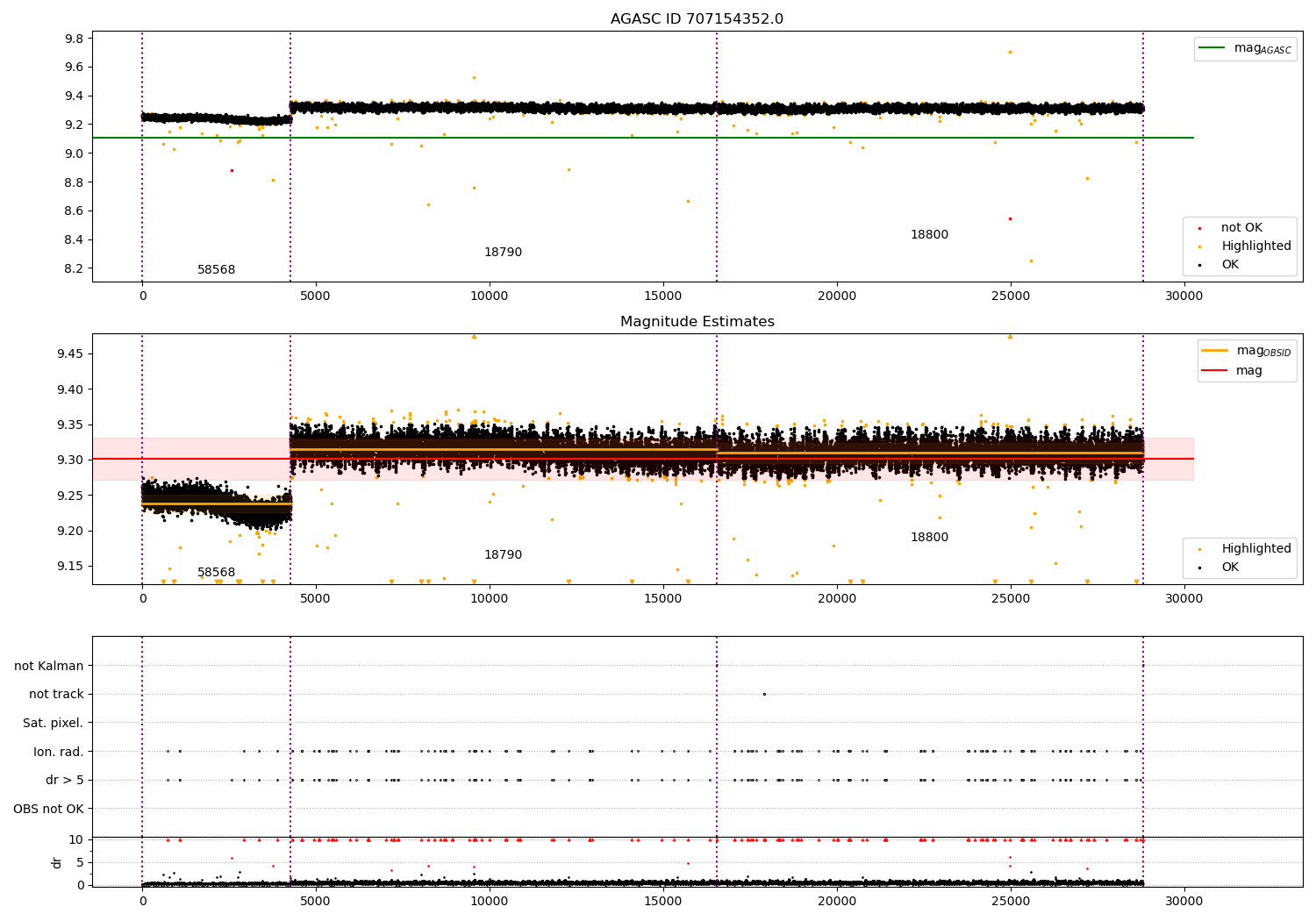Click obsid label 18790 in top plot

pyautogui.click(x=503, y=253)
